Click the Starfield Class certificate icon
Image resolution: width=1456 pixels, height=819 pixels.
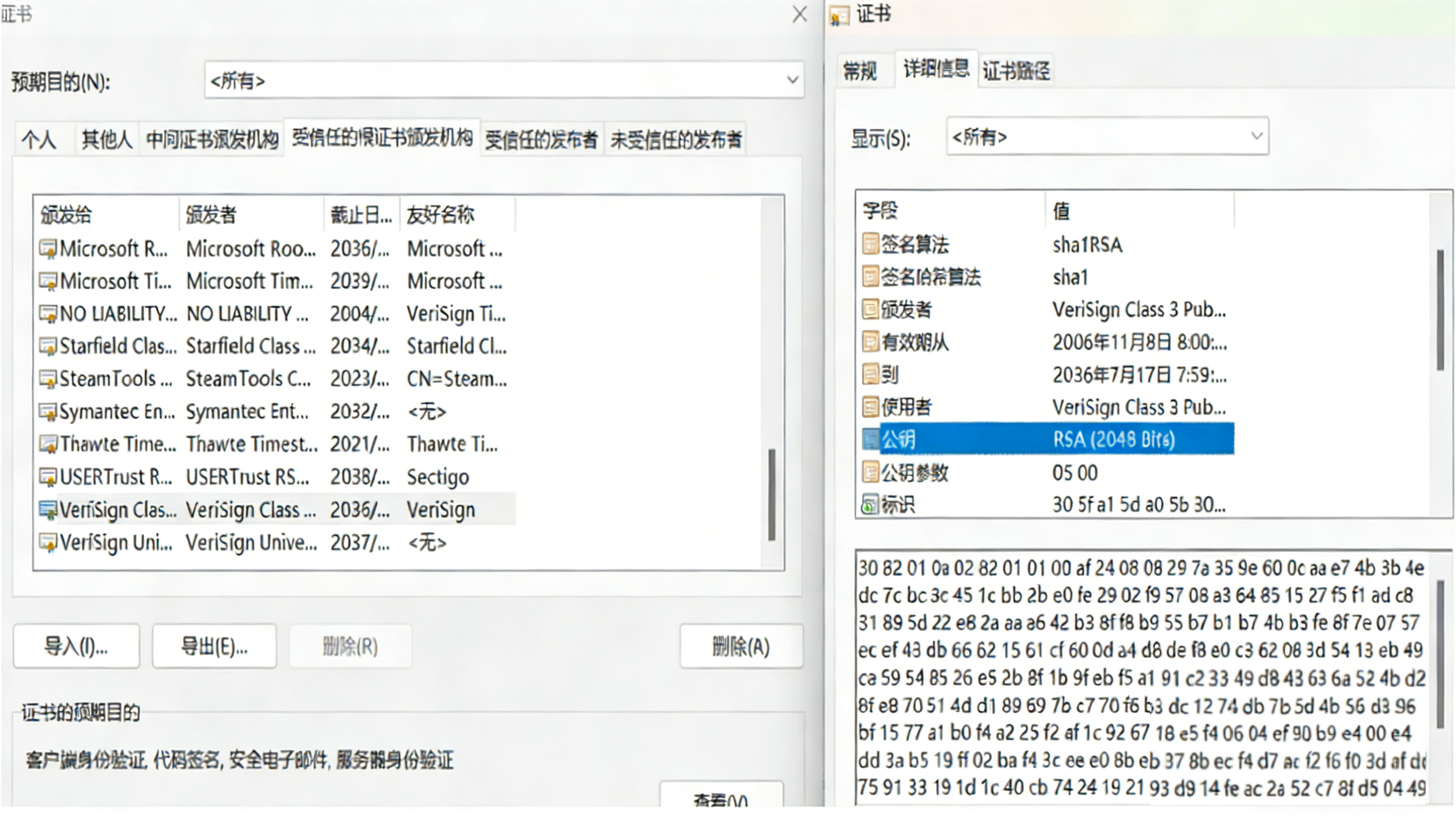pos(48,346)
